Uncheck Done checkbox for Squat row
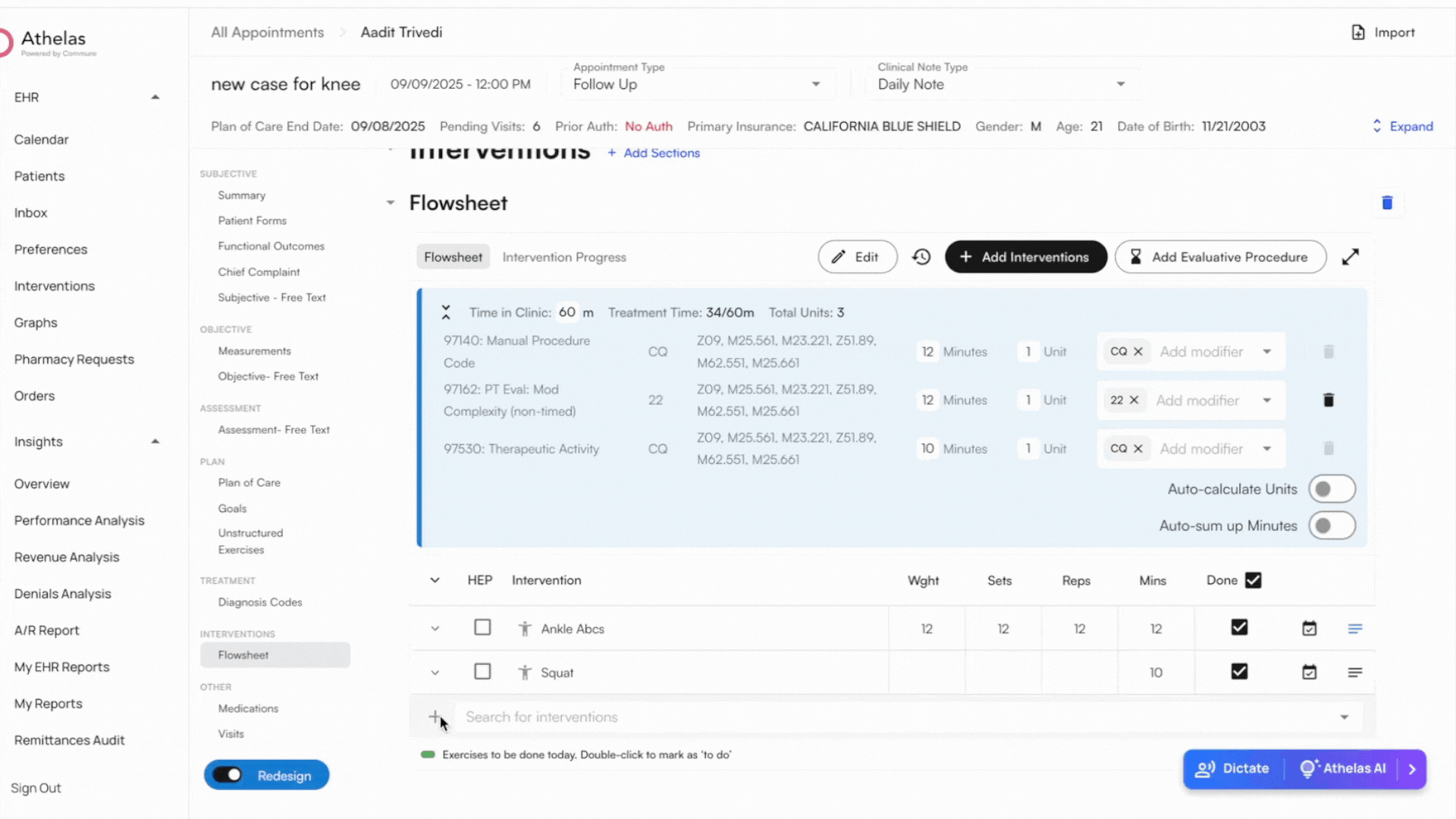Screen dimensions: 1456x819 point(1239,672)
